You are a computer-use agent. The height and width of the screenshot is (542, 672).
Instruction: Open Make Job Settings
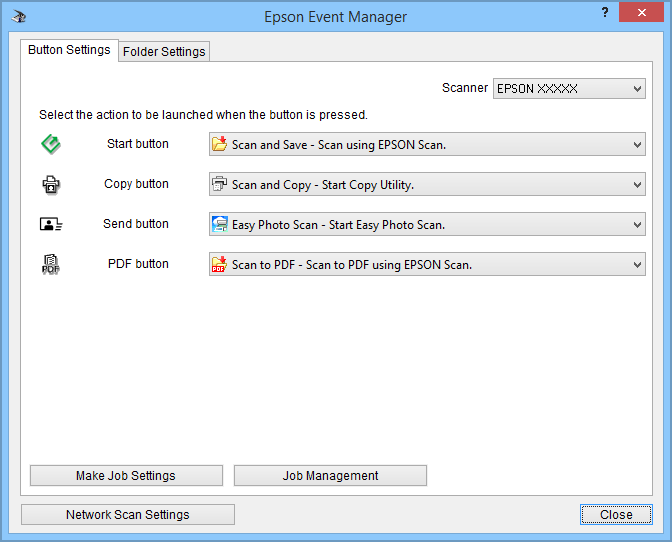126,476
